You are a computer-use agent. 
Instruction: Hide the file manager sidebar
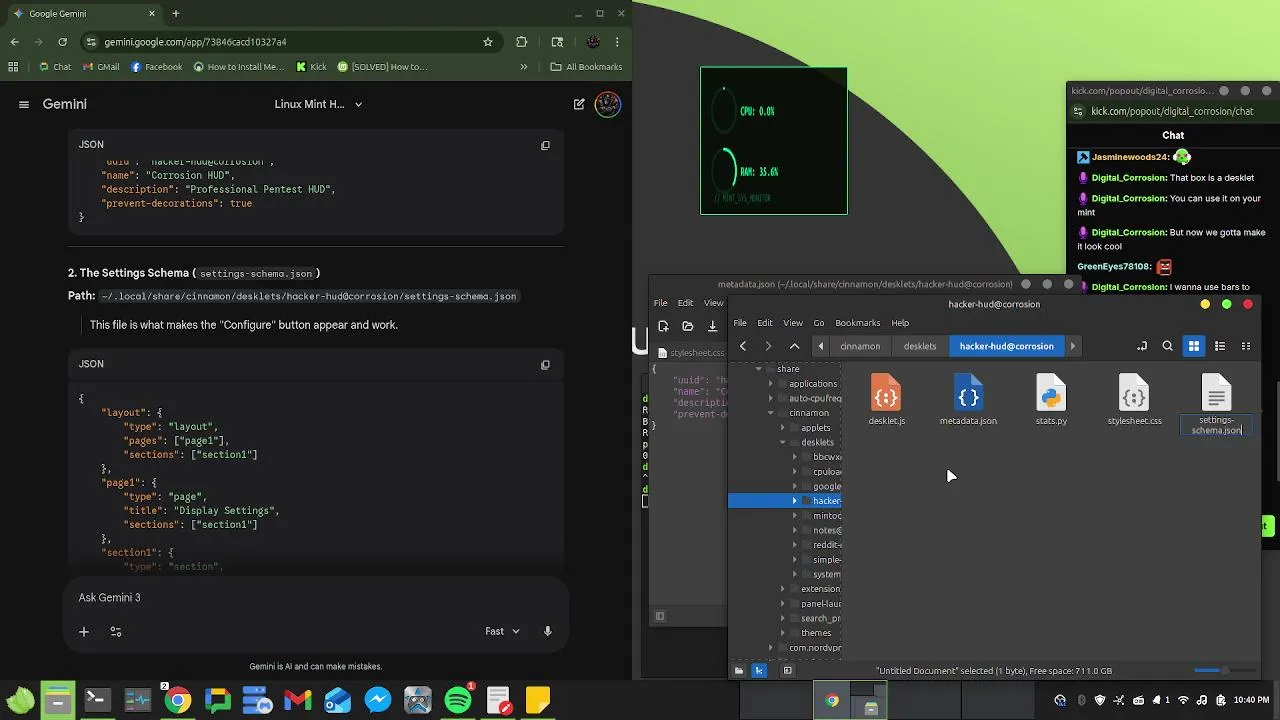788,671
